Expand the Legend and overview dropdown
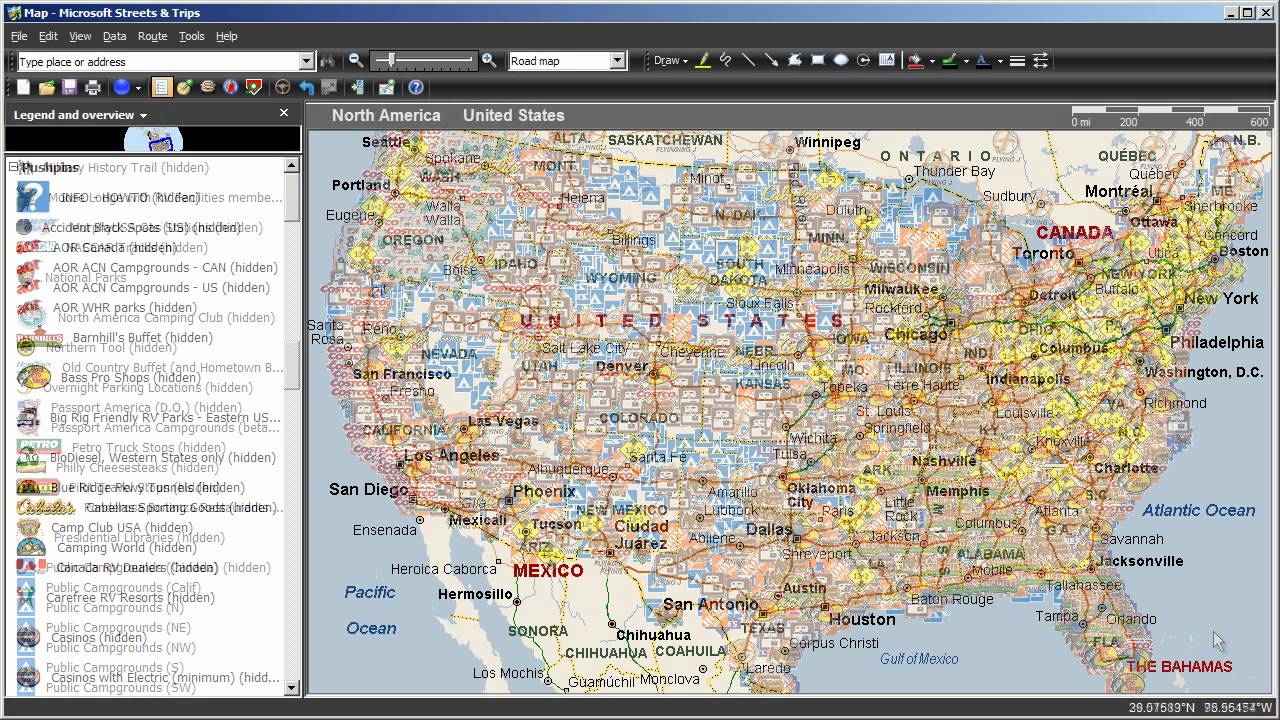This screenshot has width=1280, height=720. [143, 116]
